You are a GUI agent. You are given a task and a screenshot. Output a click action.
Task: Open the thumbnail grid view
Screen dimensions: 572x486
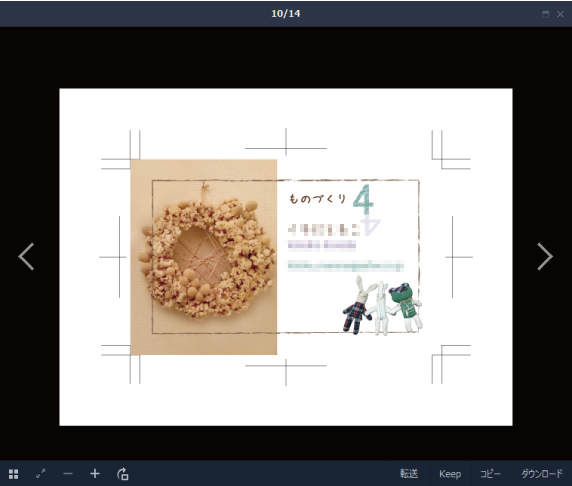13,474
